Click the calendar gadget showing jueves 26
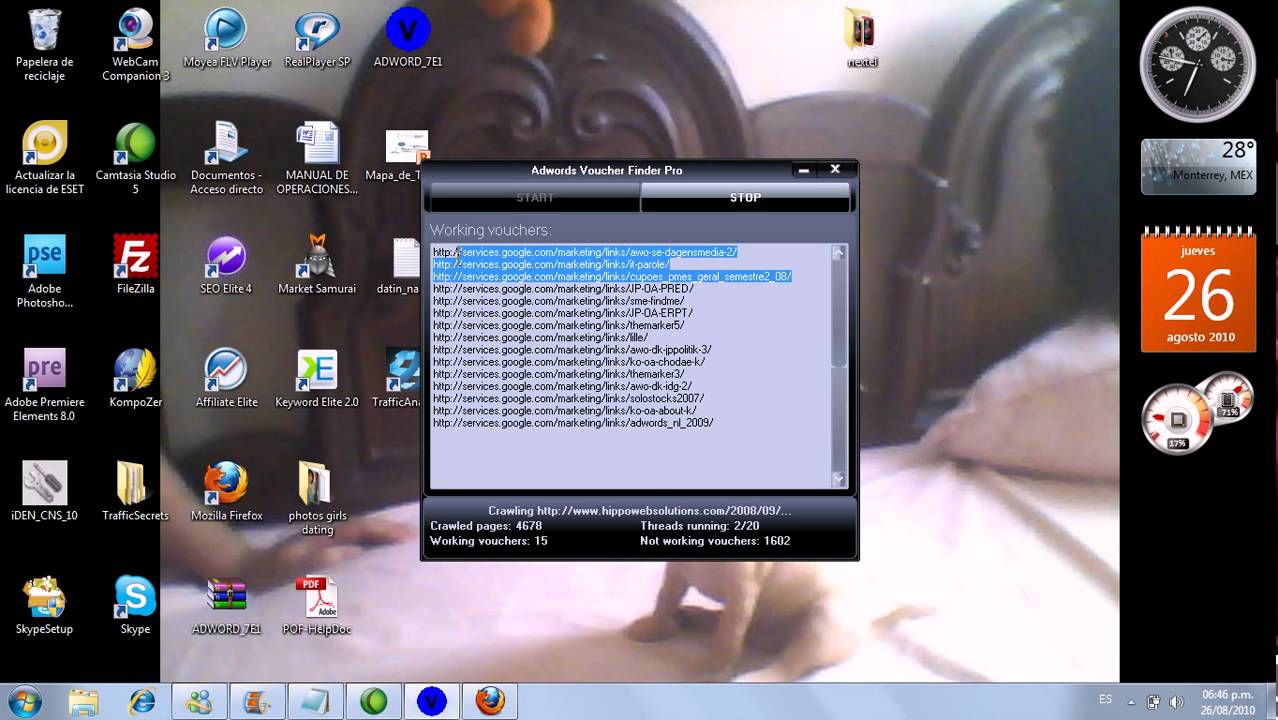Screen dimensions: 1278x720 (1198, 289)
